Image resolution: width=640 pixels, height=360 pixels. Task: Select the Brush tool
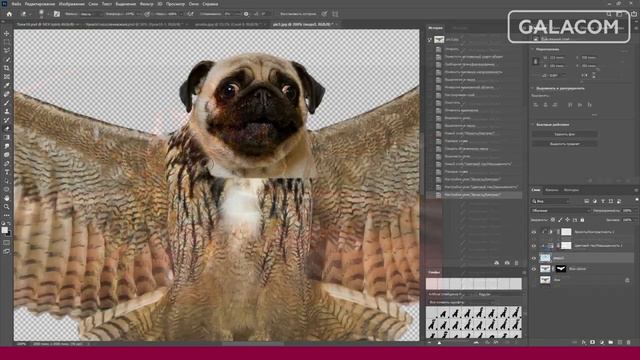pyautogui.click(x=7, y=102)
